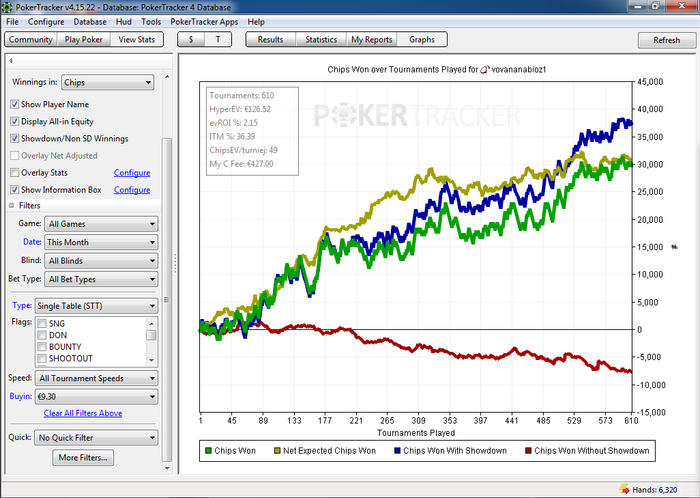Click the hands status icon in status bar
The height and width of the screenshot is (498, 700).
[x=624, y=489]
